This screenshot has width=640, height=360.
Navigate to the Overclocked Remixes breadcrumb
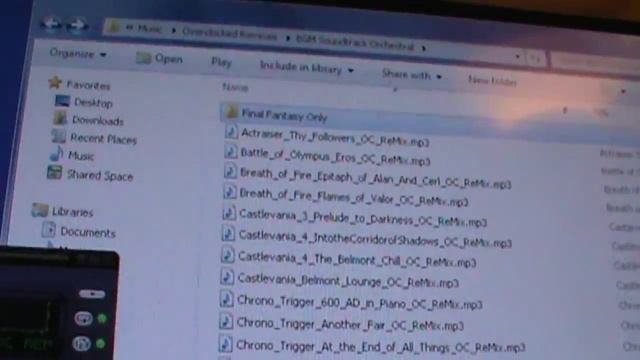[x=229, y=34]
